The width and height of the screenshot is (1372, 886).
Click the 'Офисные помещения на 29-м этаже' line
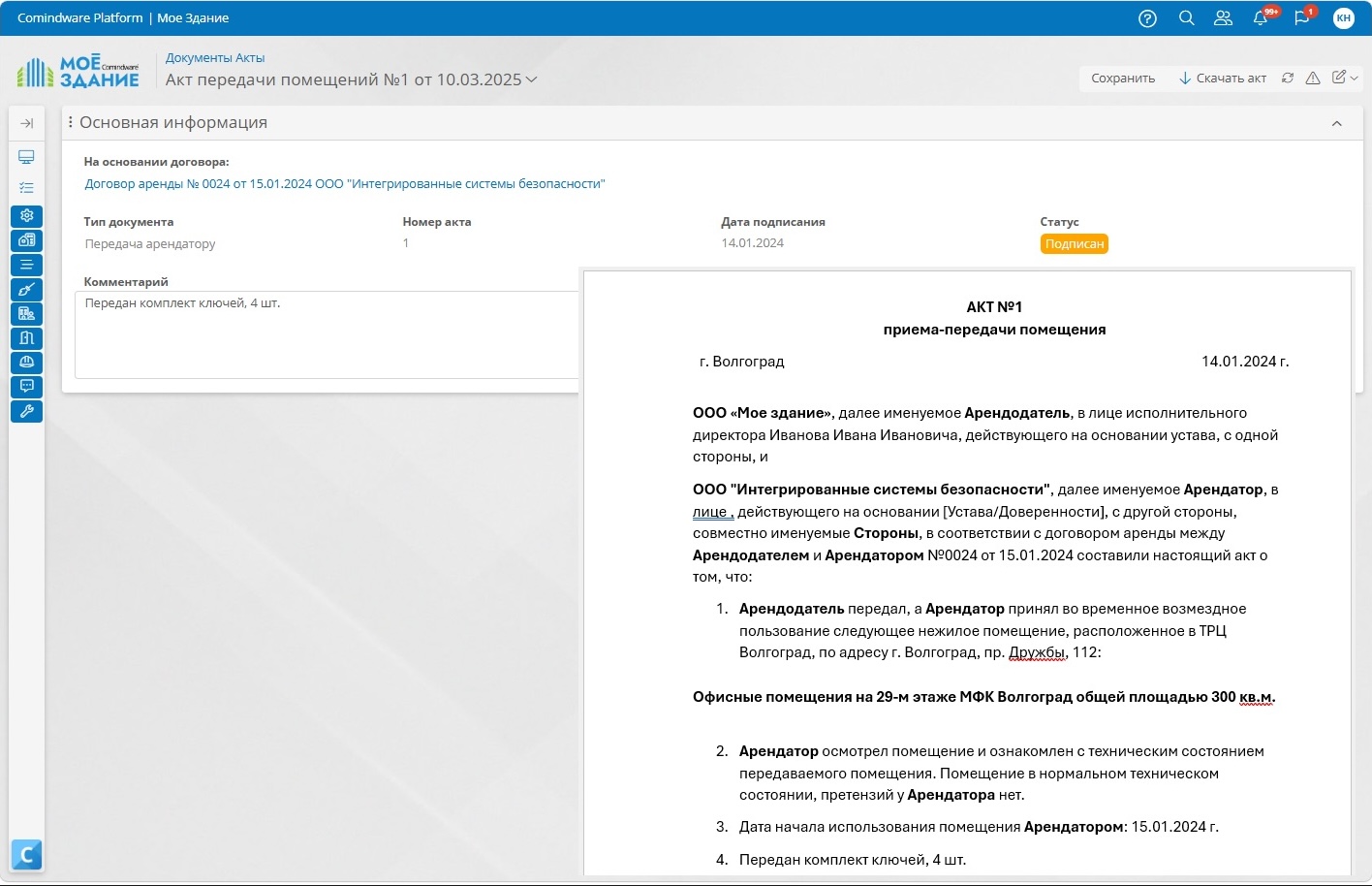click(x=983, y=697)
